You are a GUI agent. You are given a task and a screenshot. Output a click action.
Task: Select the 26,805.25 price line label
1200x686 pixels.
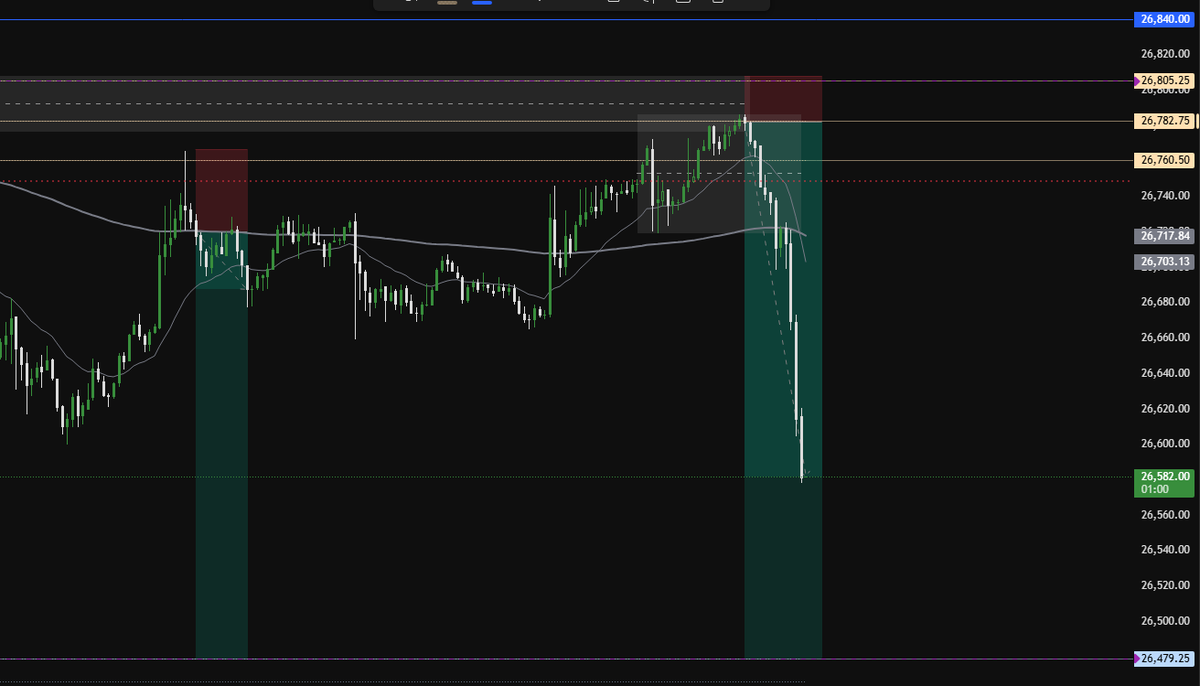coord(1165,80)
